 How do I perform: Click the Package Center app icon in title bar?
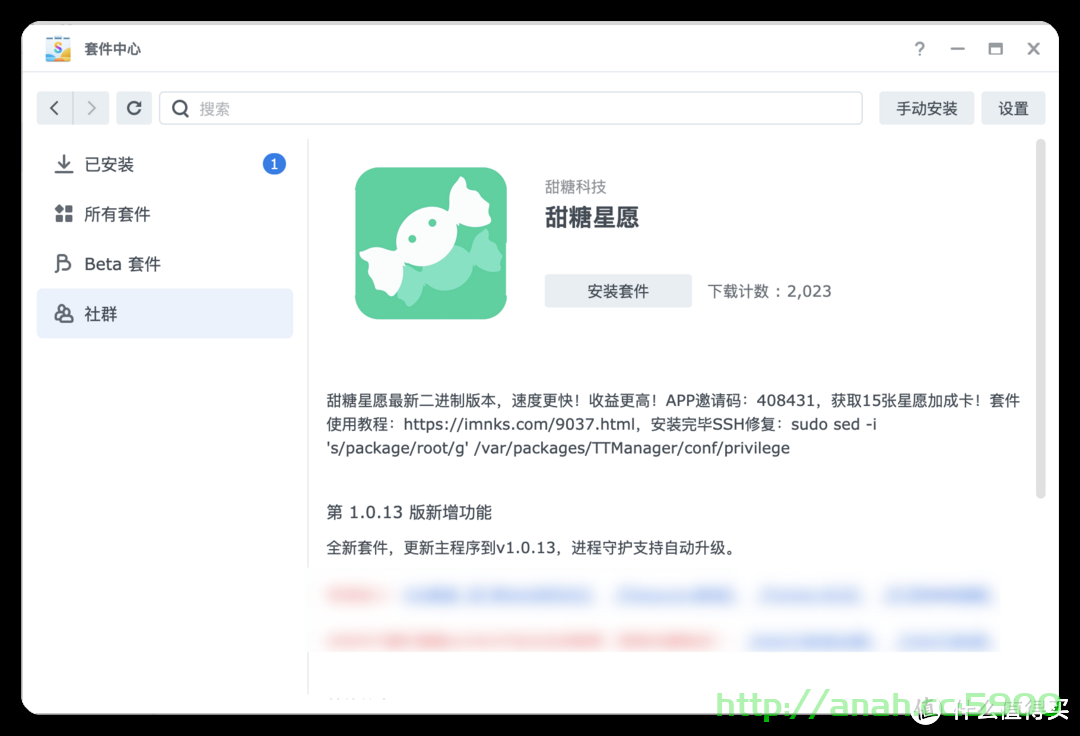pos(58,49)
